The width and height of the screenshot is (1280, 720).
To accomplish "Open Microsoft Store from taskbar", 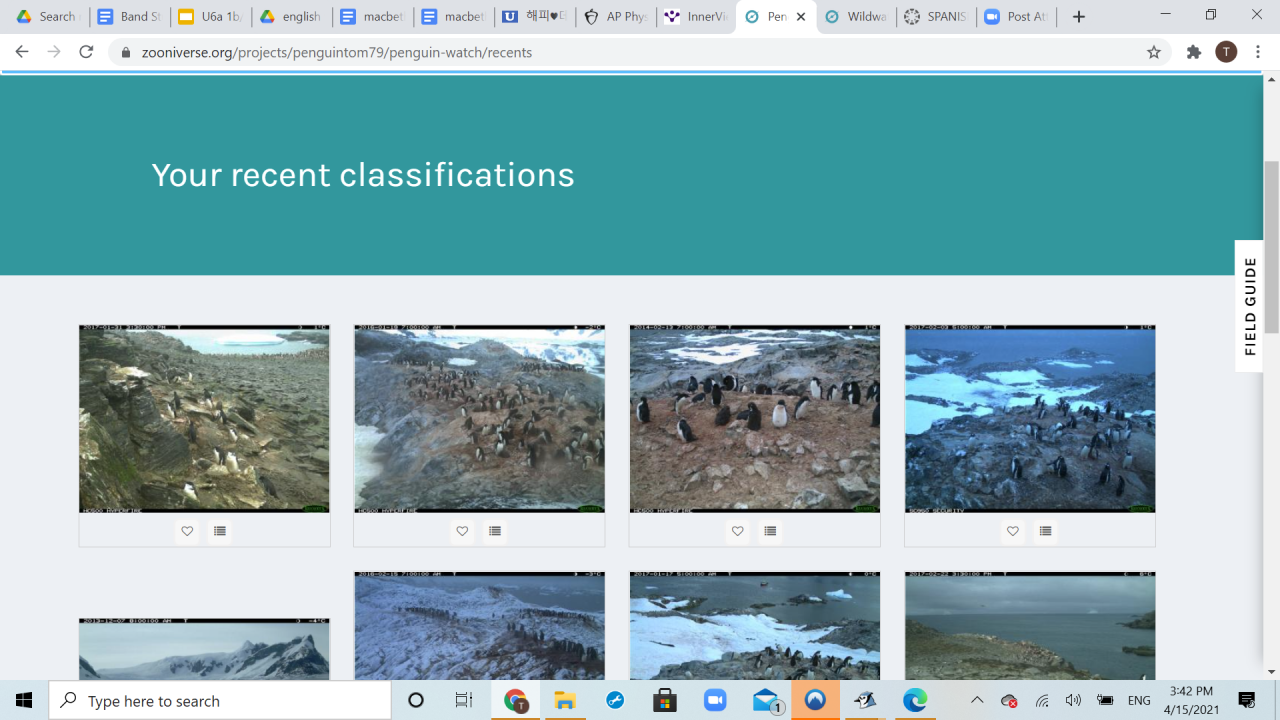I will (x=665, y=700).
